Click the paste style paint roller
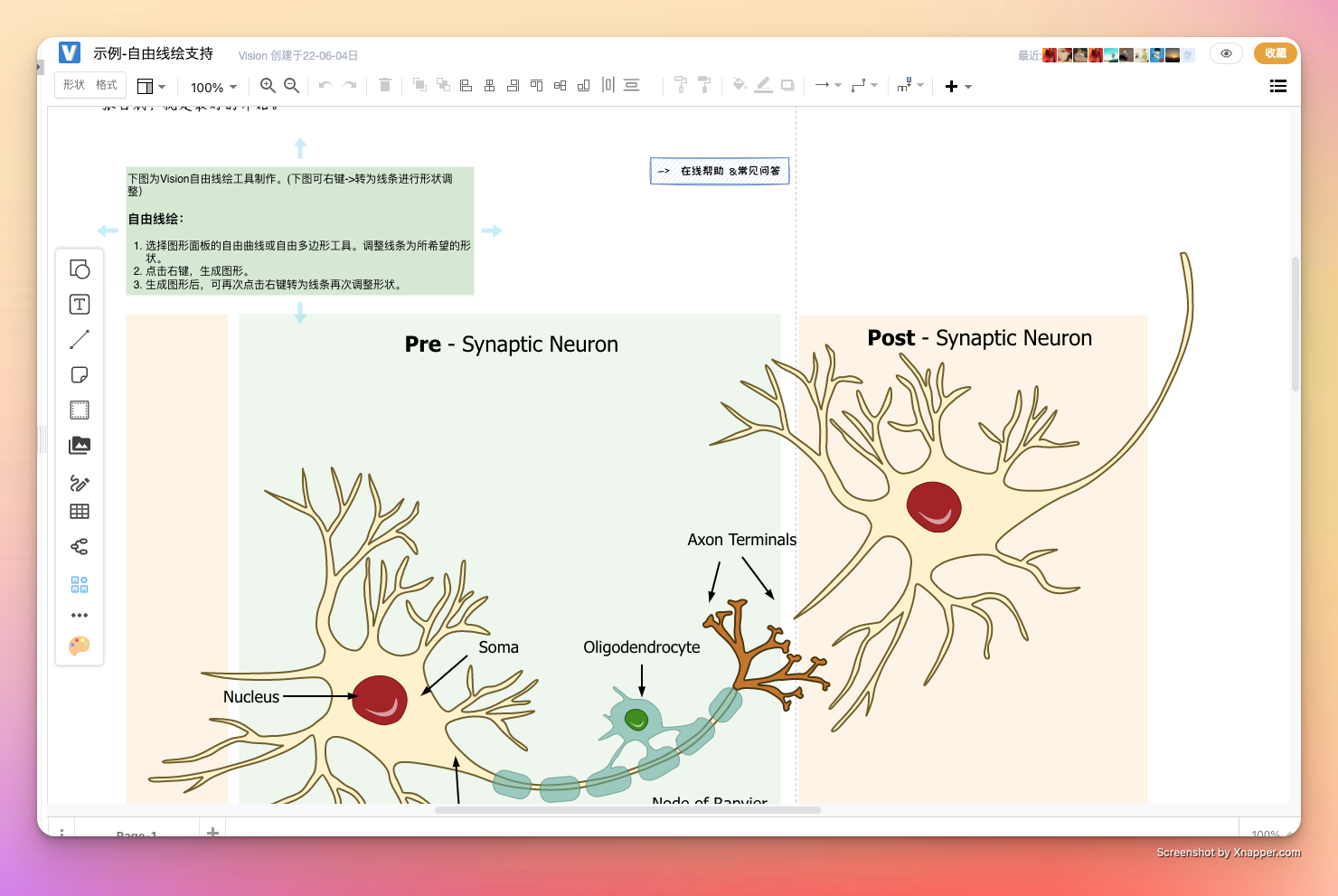This screenshot has width=1338, height=896. tap(704, 85)
